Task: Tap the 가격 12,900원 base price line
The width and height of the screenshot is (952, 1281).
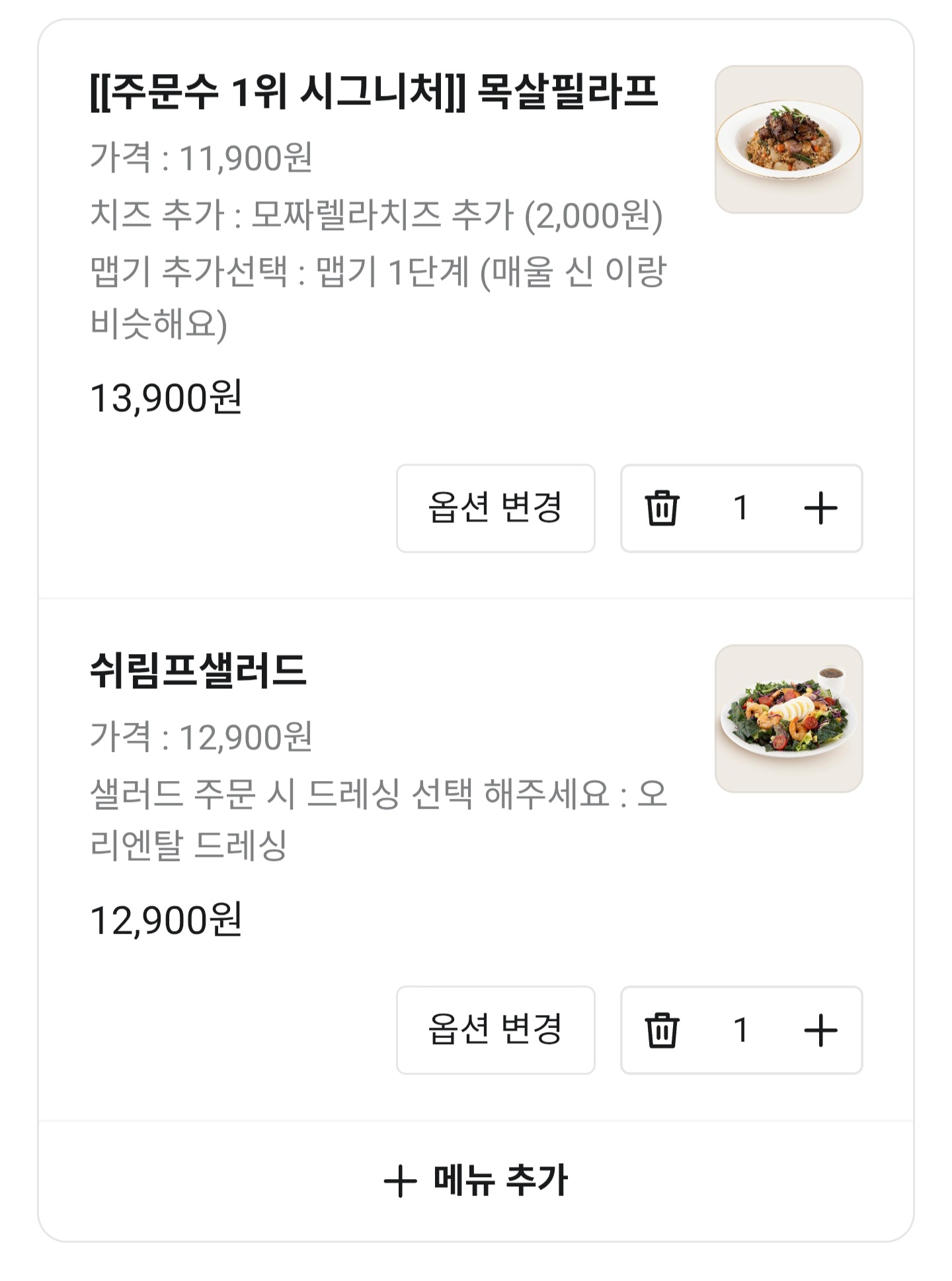Action: tap(201, 737)
